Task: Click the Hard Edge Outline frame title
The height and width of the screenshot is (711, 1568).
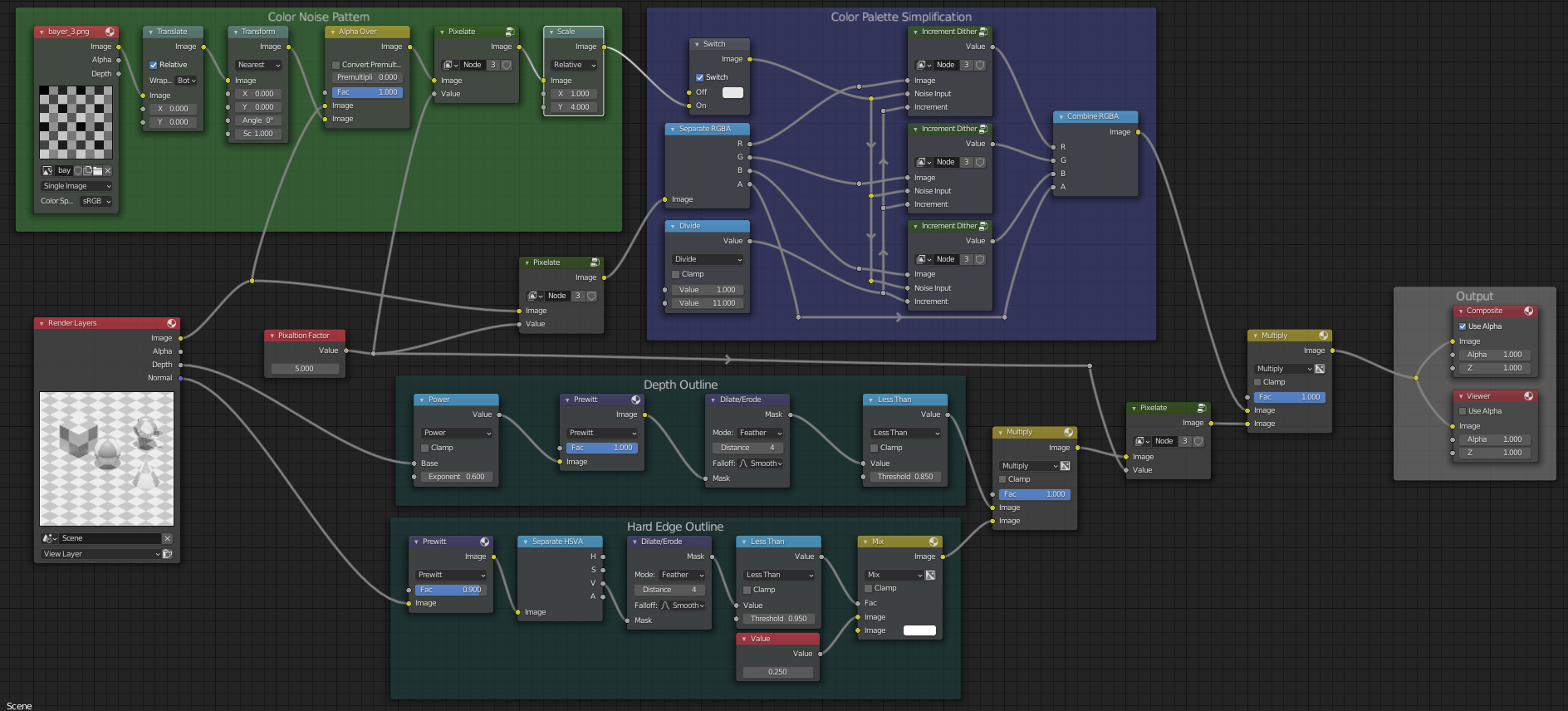Action: click(675, 527)
